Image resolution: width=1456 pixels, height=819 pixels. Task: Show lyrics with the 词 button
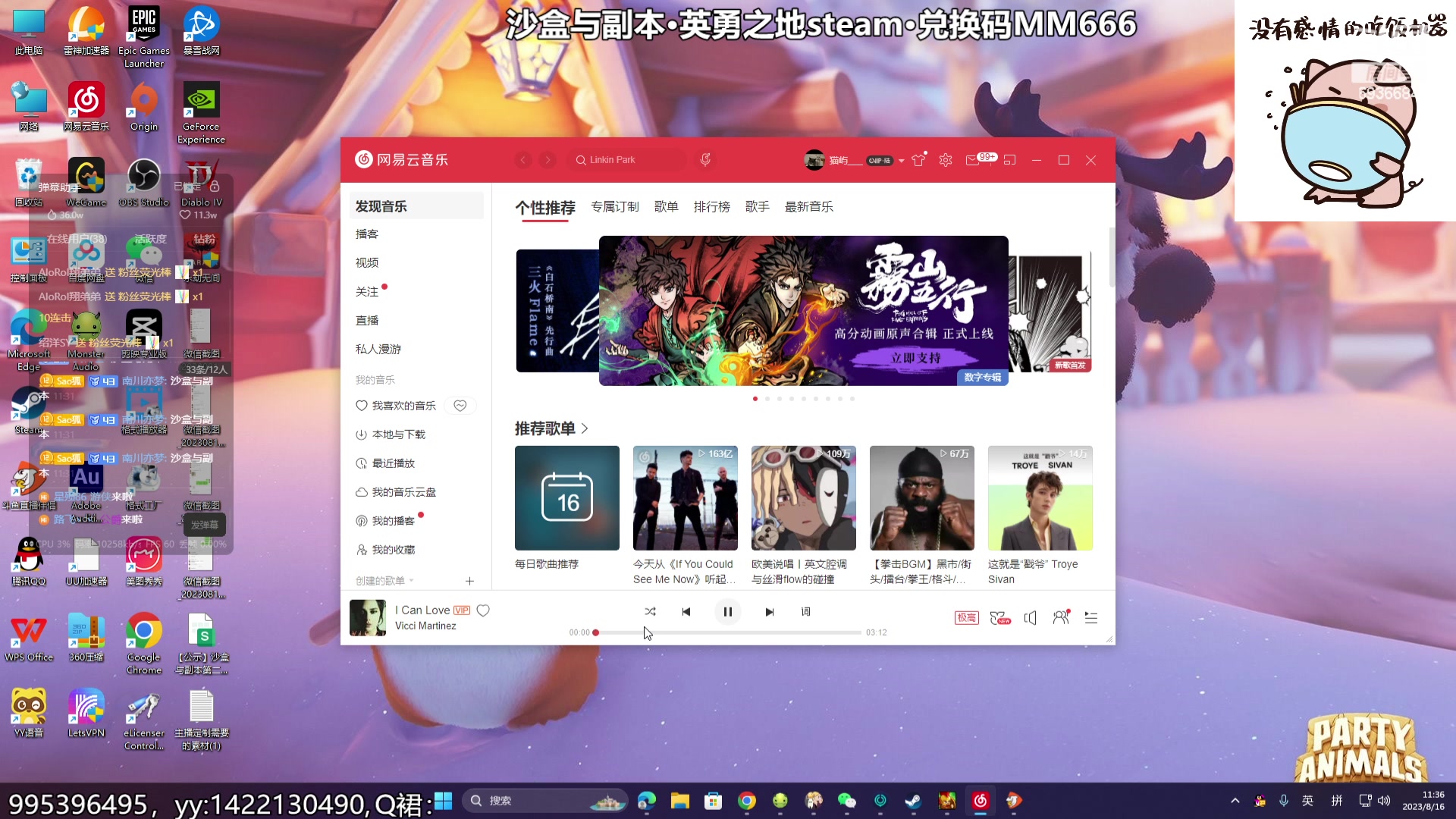coord(805,612)
